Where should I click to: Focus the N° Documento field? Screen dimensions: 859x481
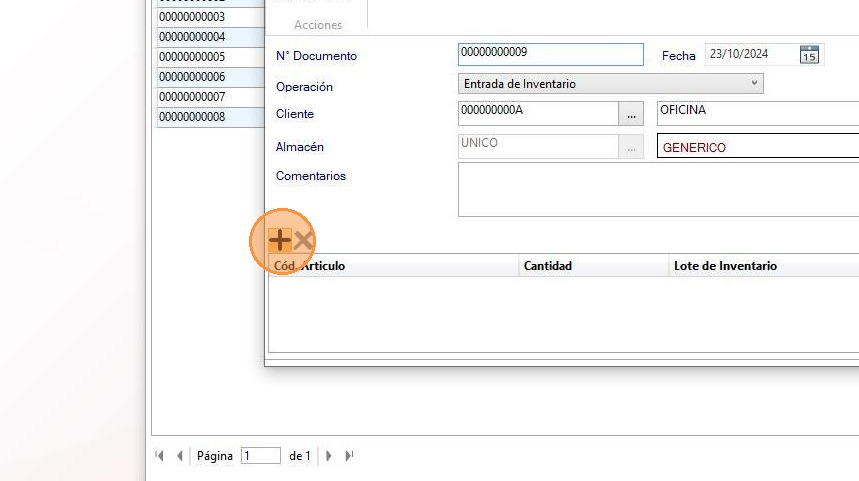click(551, 55)
